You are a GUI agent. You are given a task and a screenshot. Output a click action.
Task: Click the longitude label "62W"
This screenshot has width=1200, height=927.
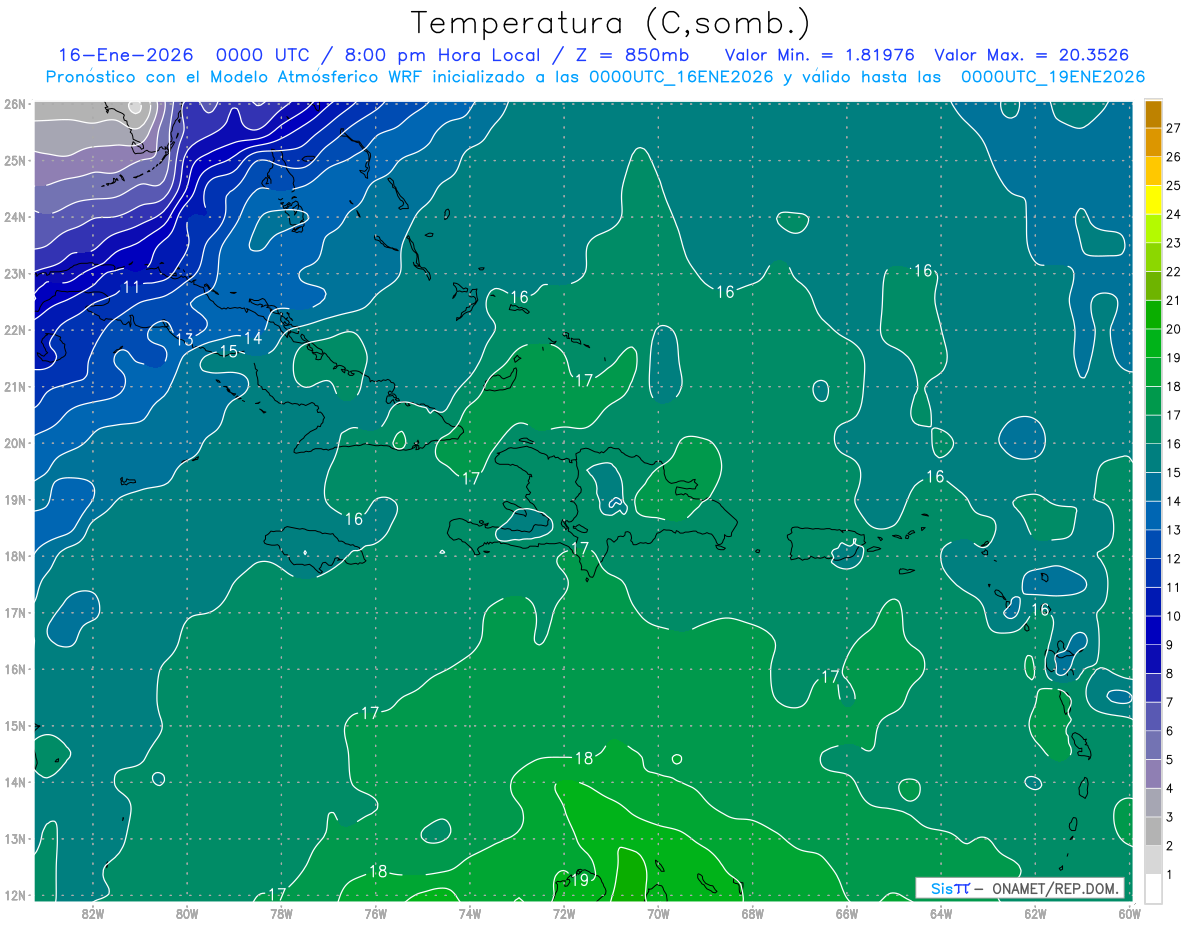click(x=1035, y=913)
